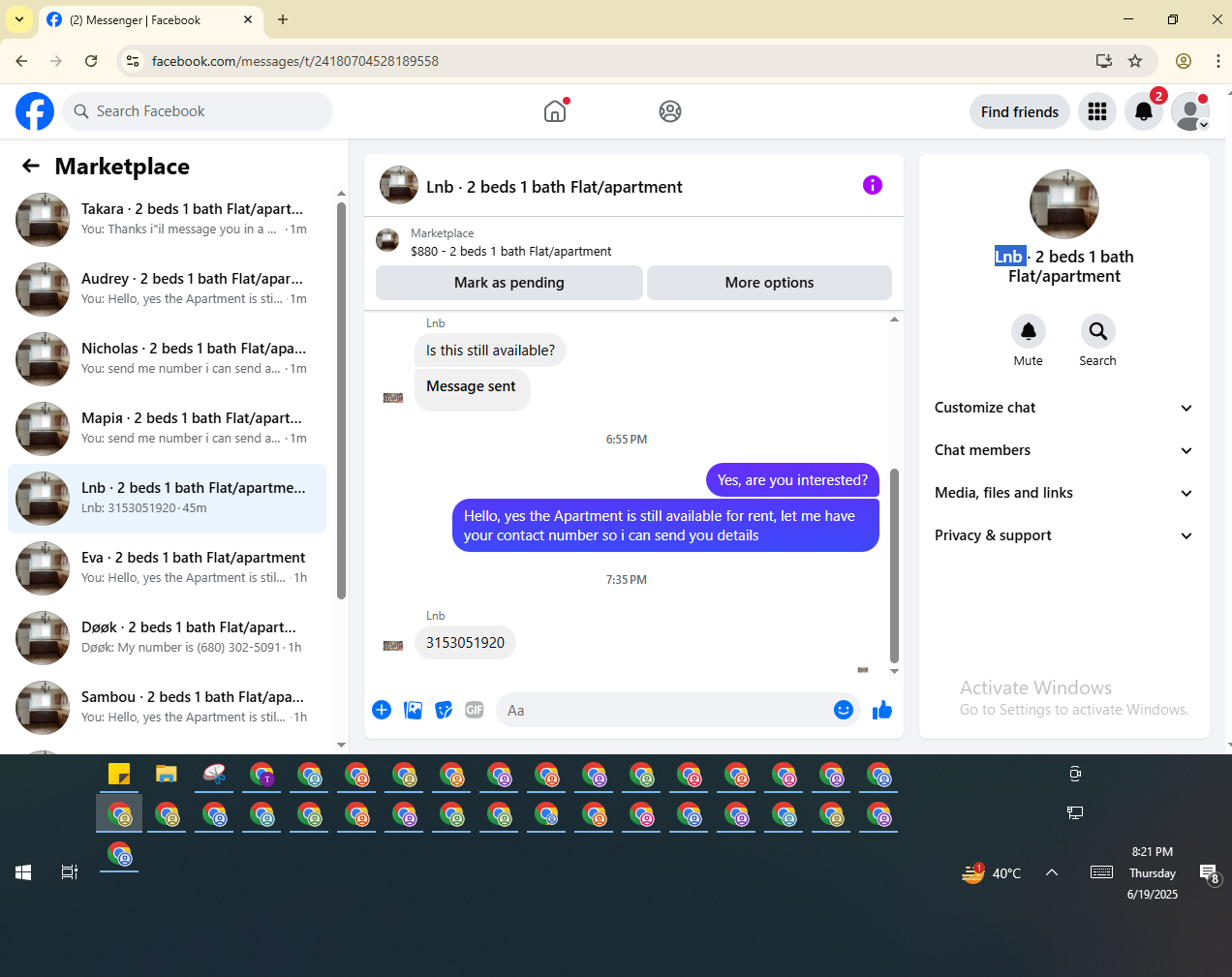Open Sticky Notes from taskbar
The width and height of the screenshot is (1232, 977).
[119, 774]
